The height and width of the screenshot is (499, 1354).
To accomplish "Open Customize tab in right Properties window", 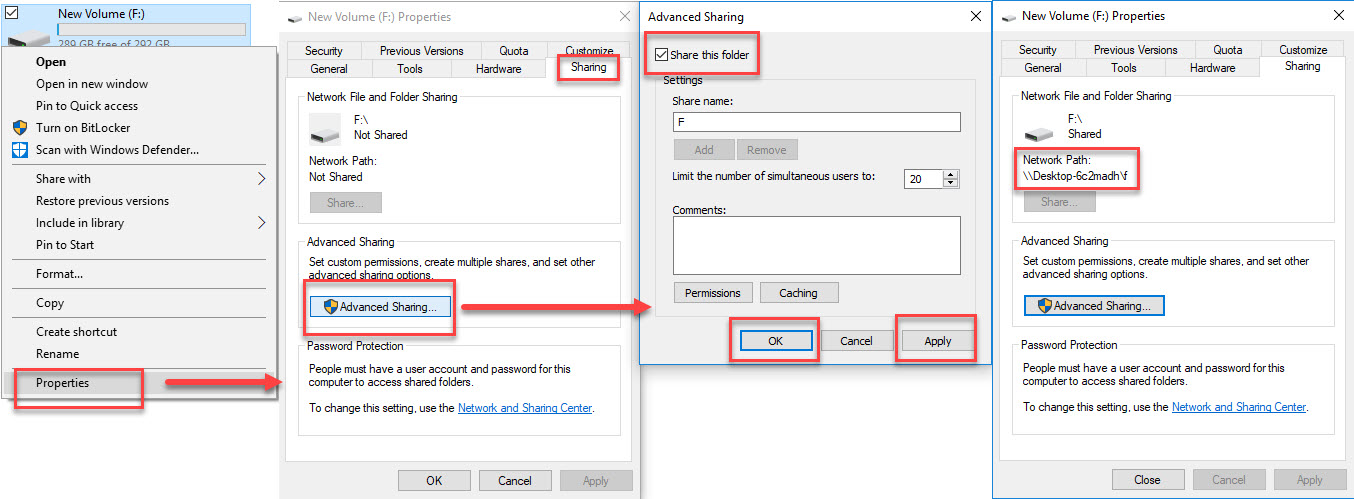I will tap(1303, 50).
